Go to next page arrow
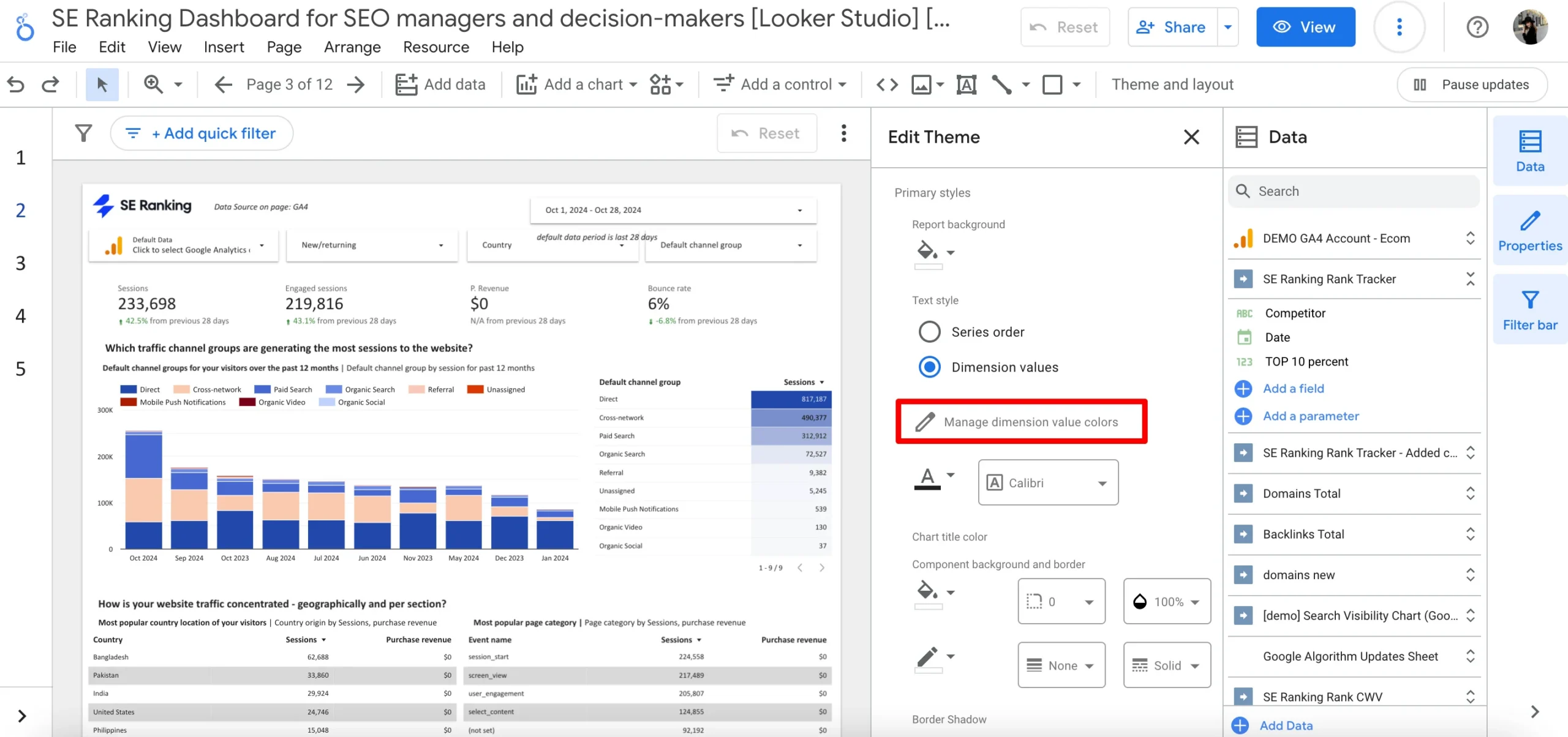 356,84
